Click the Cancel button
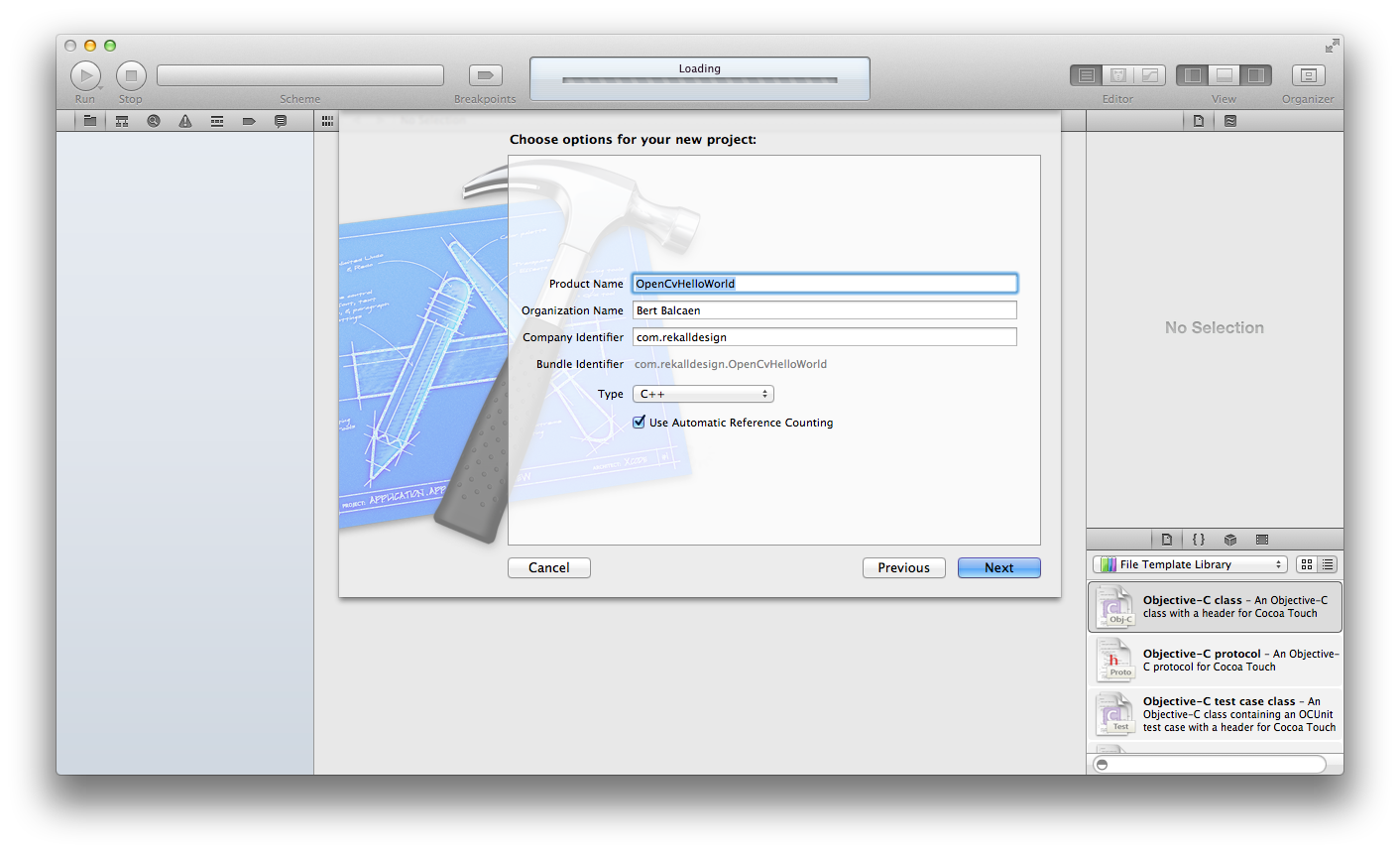1400x853 pixels. tap(549, 567)
